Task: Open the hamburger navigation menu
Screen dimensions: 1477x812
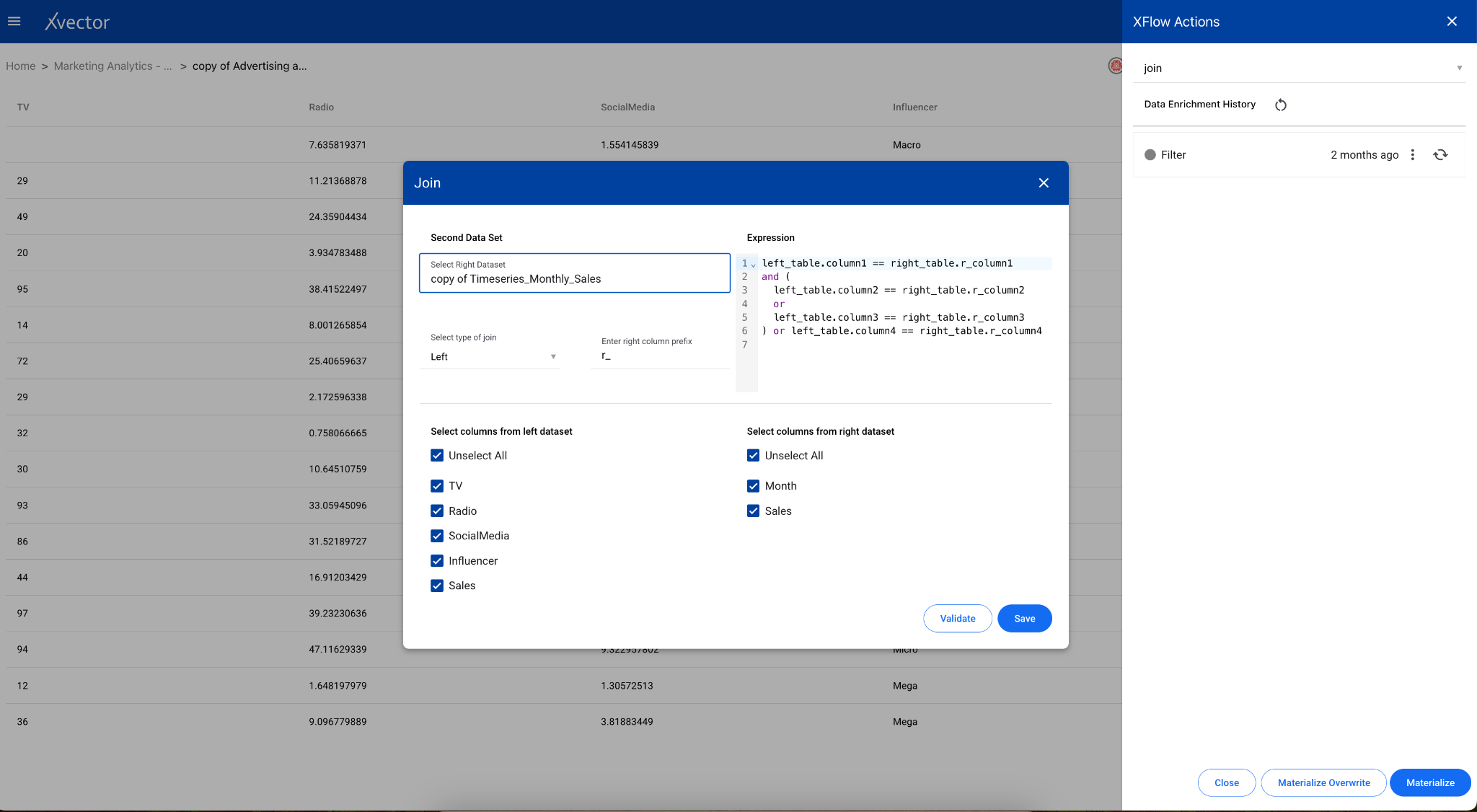Action: click(14, 22)
